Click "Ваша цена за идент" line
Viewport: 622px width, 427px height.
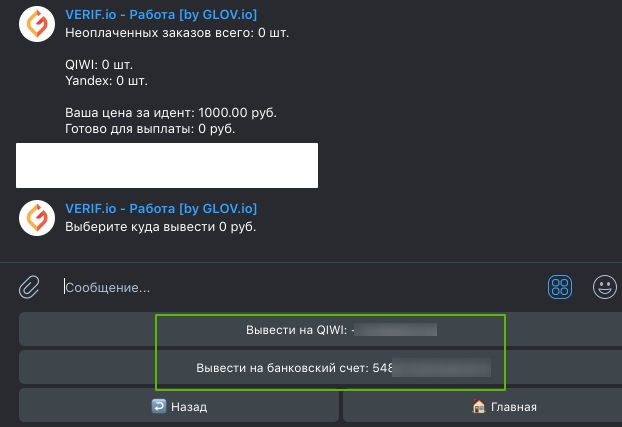click(170, 112)
